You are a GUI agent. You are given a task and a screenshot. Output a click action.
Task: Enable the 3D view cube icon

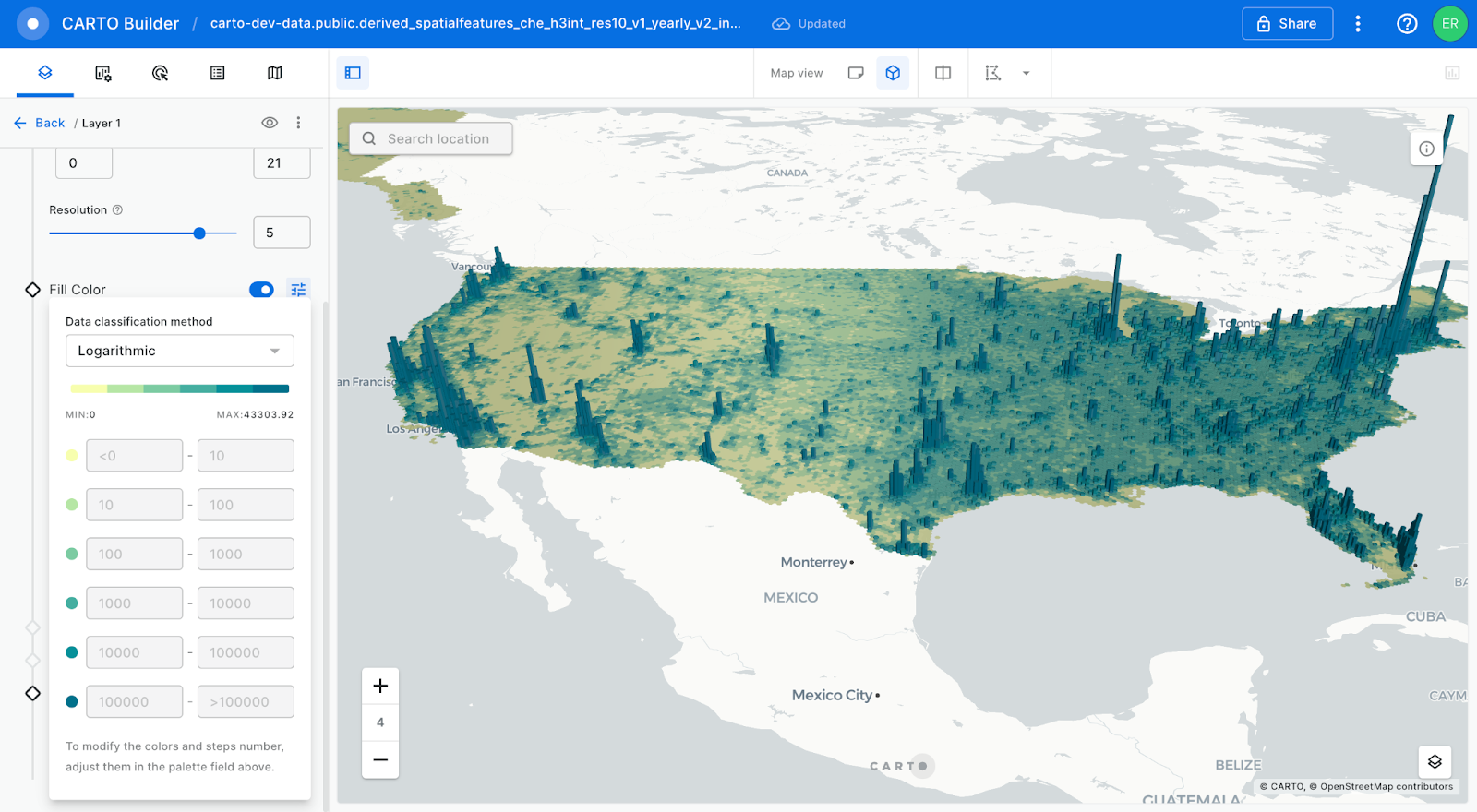click(893, 73)
